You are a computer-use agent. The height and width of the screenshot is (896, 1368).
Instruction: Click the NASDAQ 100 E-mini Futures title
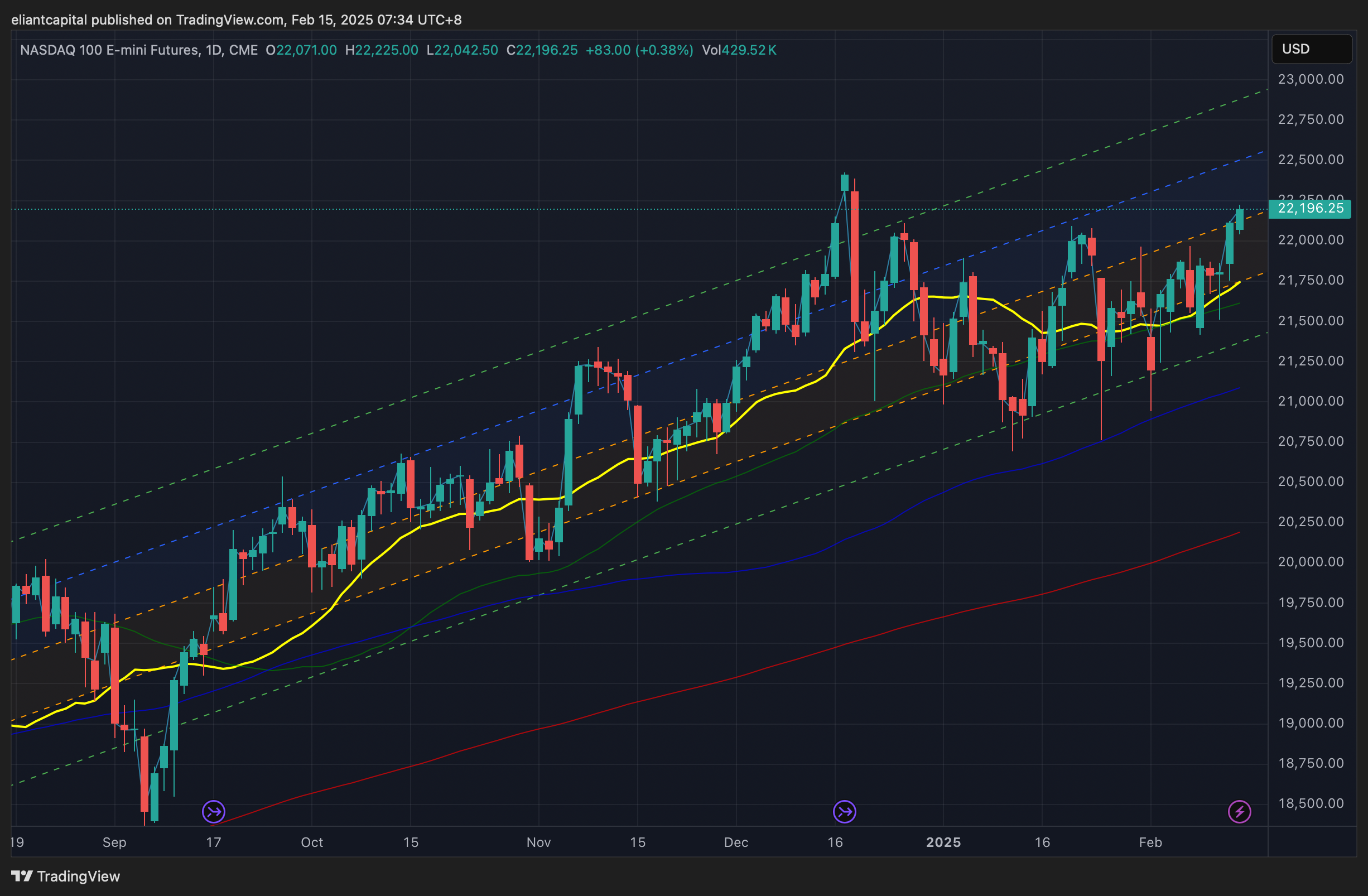point(109,50)
